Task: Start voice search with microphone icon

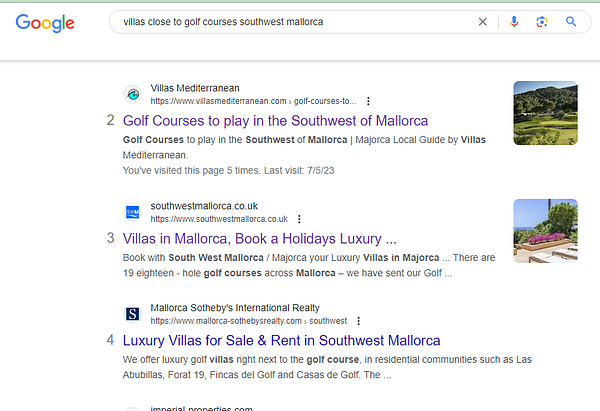Action: 514,21
